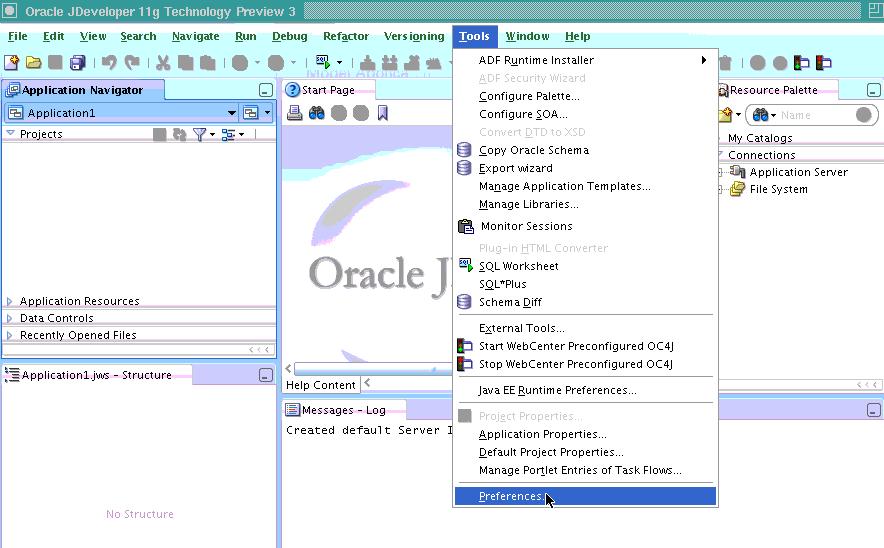Choose Manage Libraries menu entry
884x548 pixels.
[585, 204]
